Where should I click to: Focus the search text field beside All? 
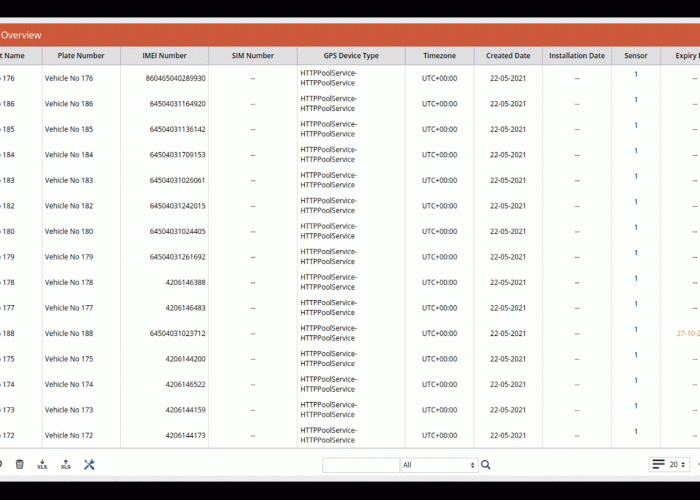(x=361, y=465)
